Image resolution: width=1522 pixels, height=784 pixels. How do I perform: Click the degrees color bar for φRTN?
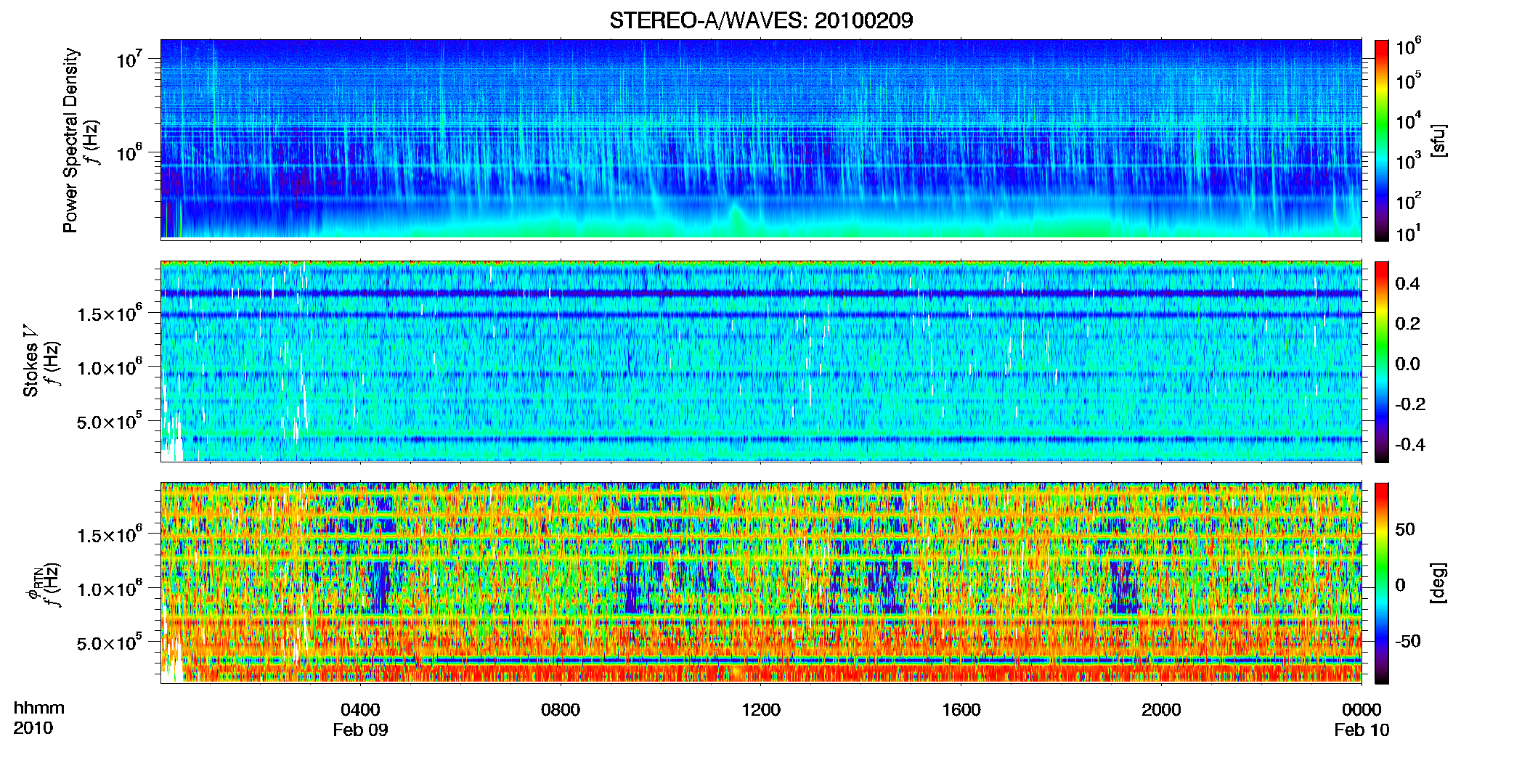coord(1382,583)
